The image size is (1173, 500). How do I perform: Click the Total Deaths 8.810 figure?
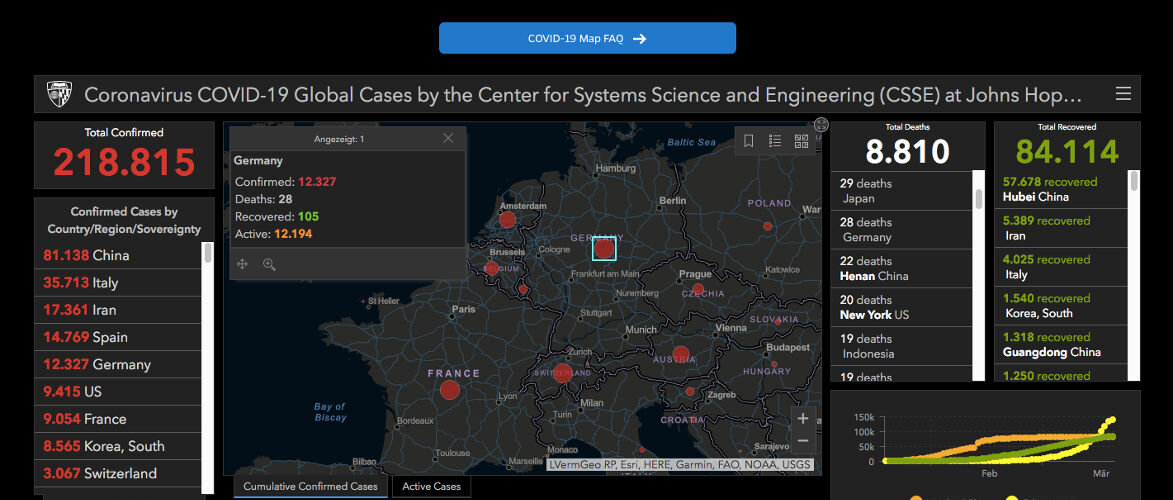pos(907,152)
